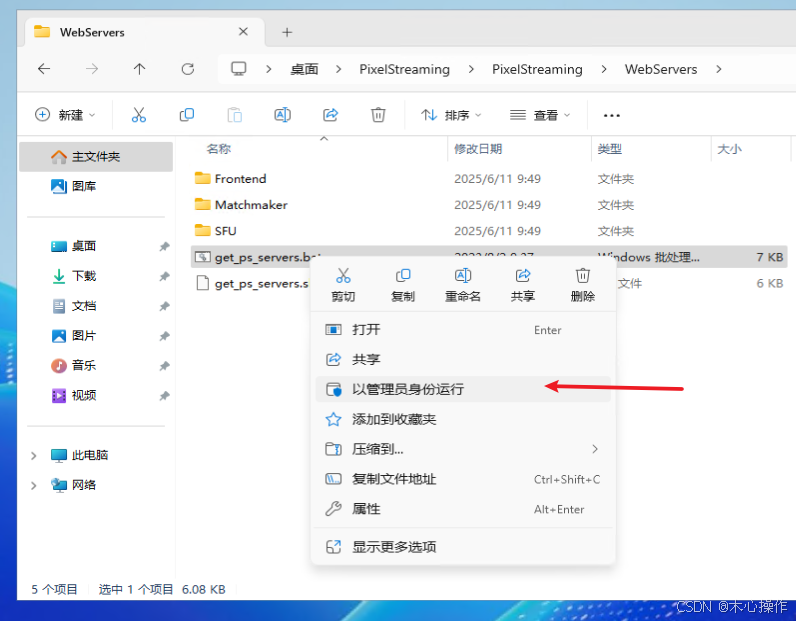Expand the 此电脑 tree node

pyautogui.click(x=34, y=455)
